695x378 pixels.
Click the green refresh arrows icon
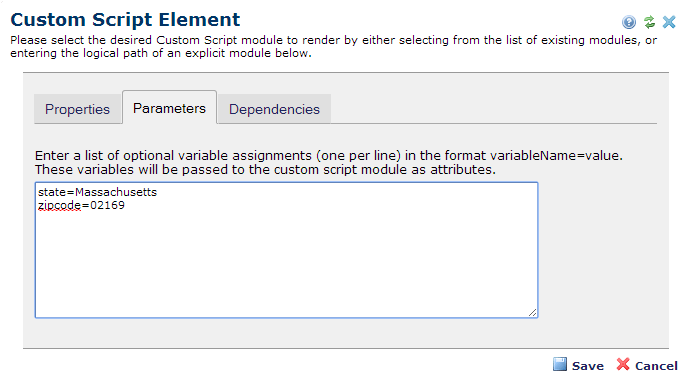pos(649,22)
